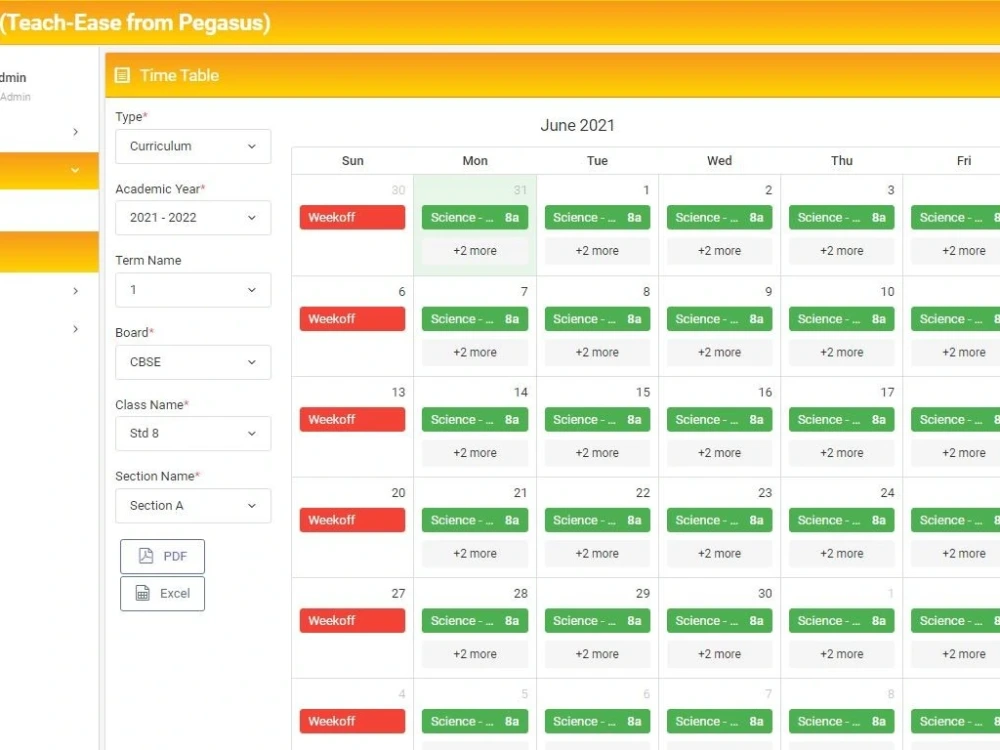Image resolution: width=1000 pixels, height=750 pixels.
Task: Collapse the highlighted sidebar menu with down chevron
Action: pyautogui.click(x=75, y=170)
